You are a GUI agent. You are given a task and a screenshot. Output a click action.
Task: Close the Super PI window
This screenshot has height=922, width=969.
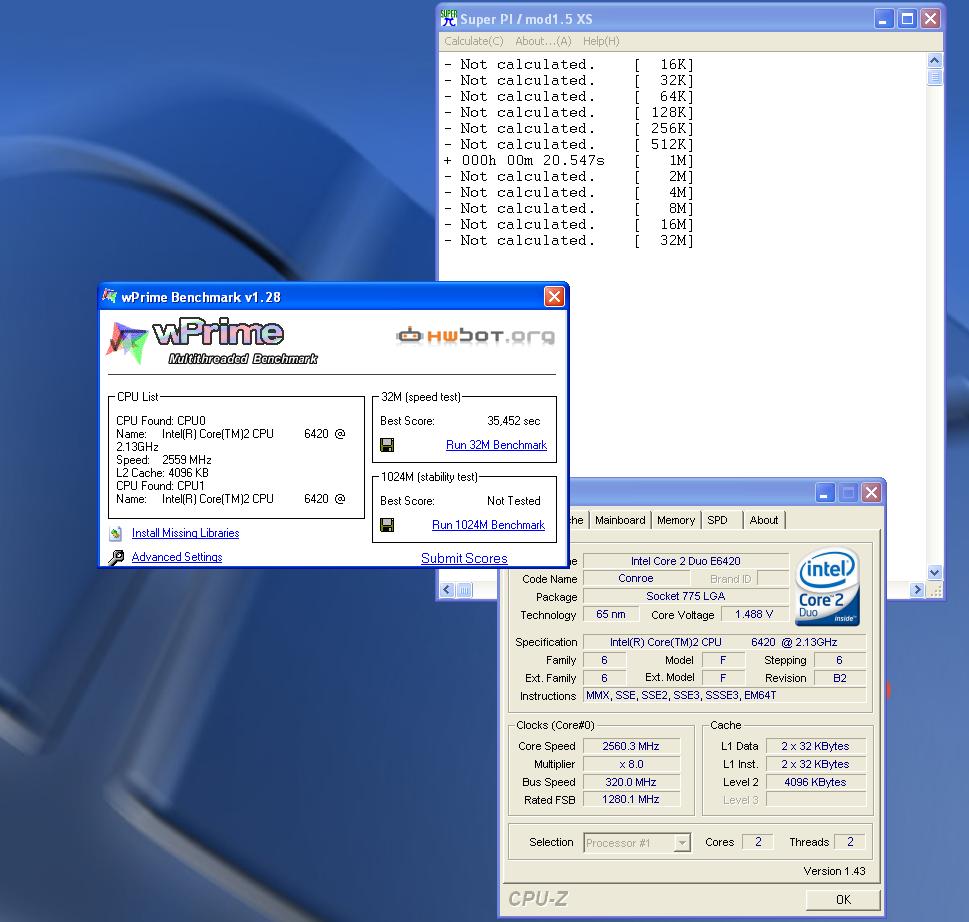pyautogui.click(x=931, y=19)
